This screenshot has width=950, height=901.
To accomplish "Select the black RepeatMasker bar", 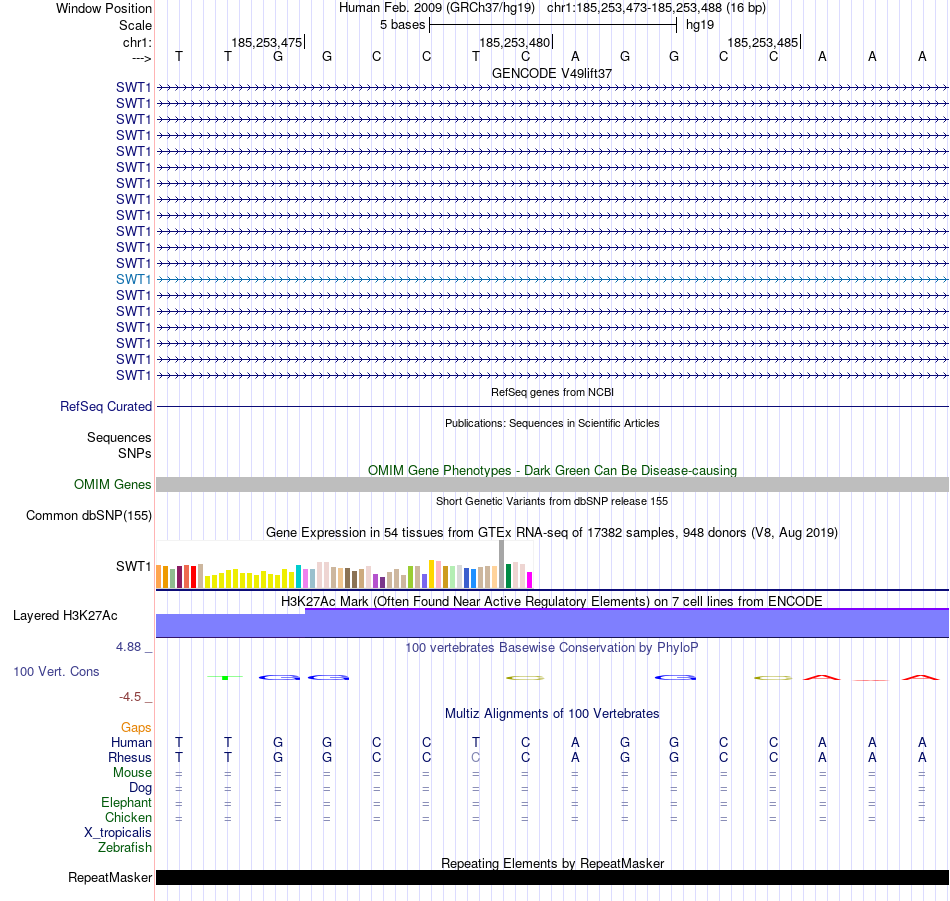I will (552, 877).
